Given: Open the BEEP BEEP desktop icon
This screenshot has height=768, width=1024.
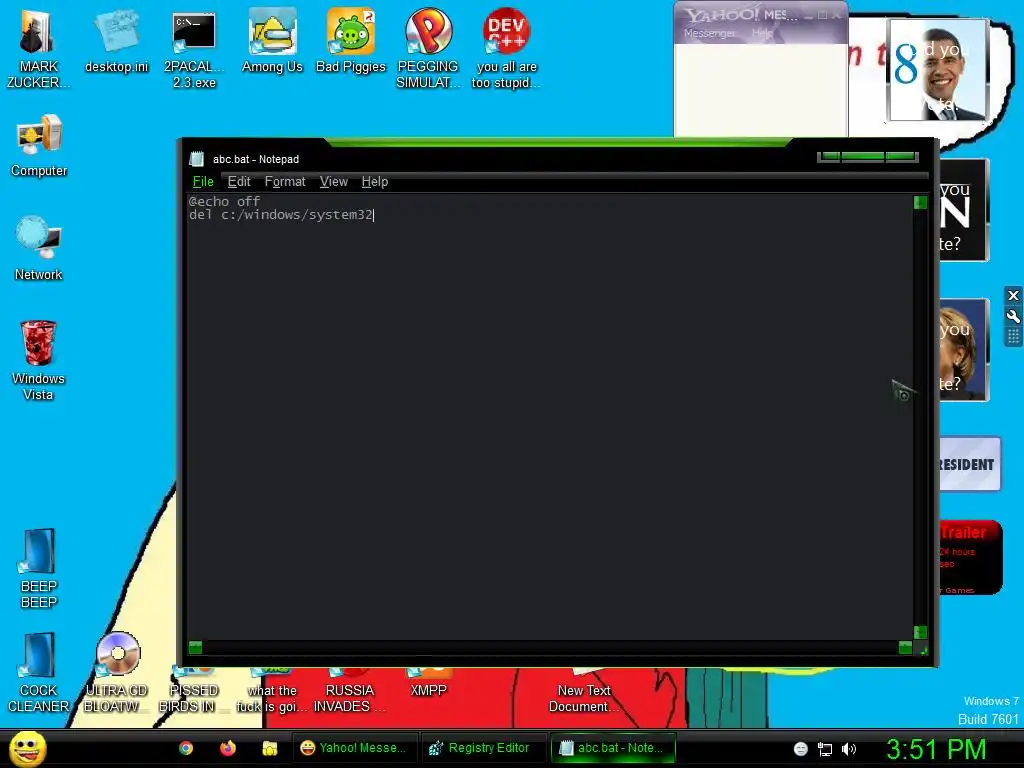Looking at the screenshot, I should click(x=39, y=568).
